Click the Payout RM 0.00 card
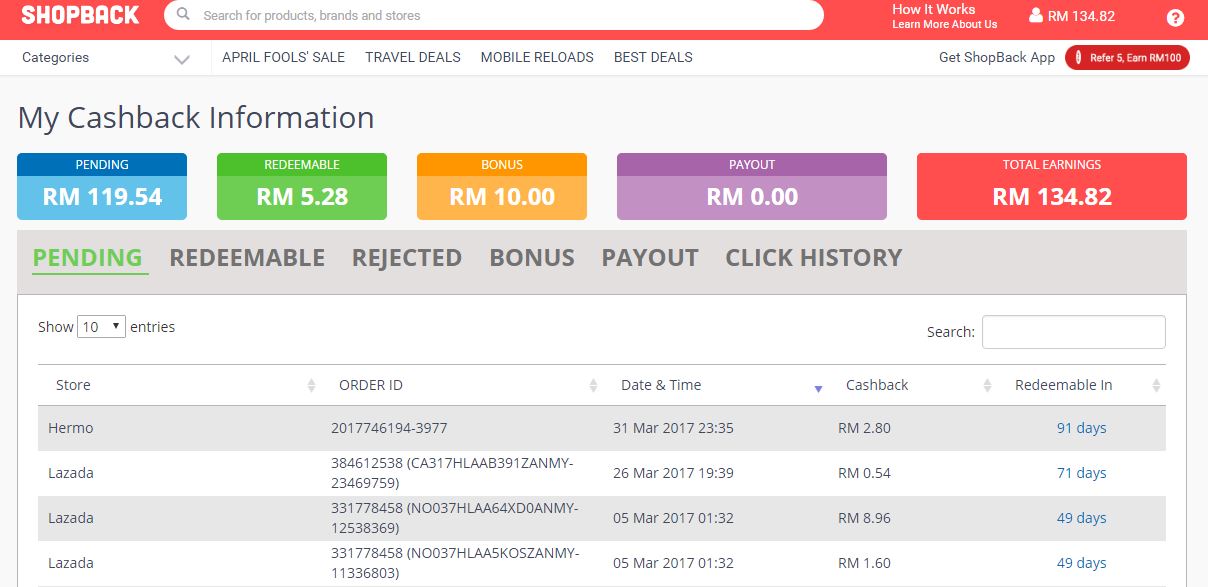The image size is (1208, 587). [752, 186]
